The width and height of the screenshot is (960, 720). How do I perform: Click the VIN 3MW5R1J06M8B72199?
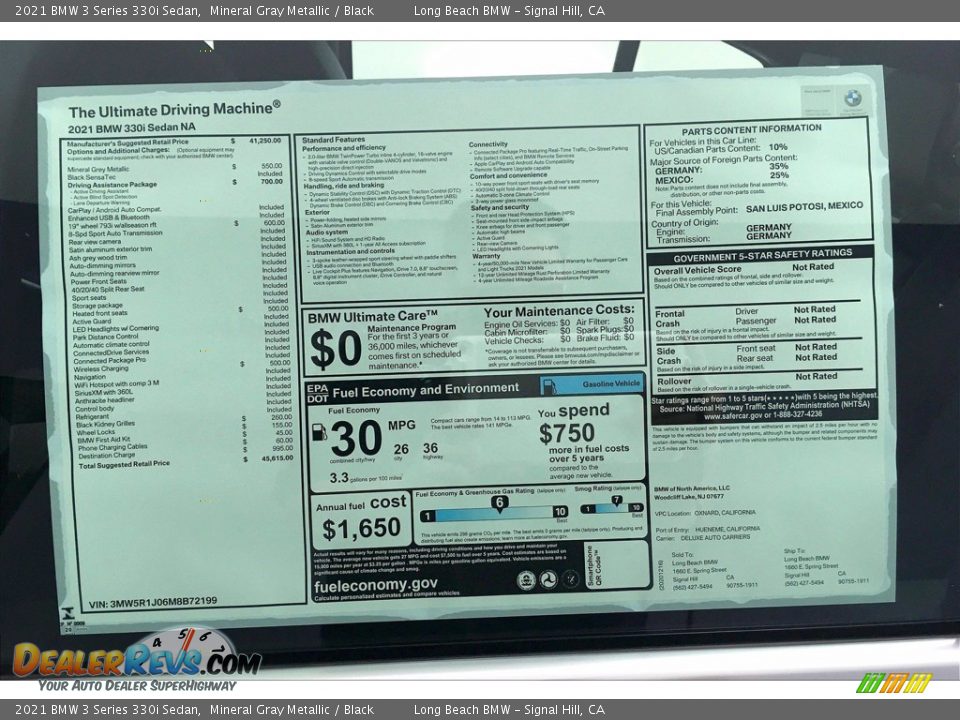pyautogui.click(x=153, y=602)
